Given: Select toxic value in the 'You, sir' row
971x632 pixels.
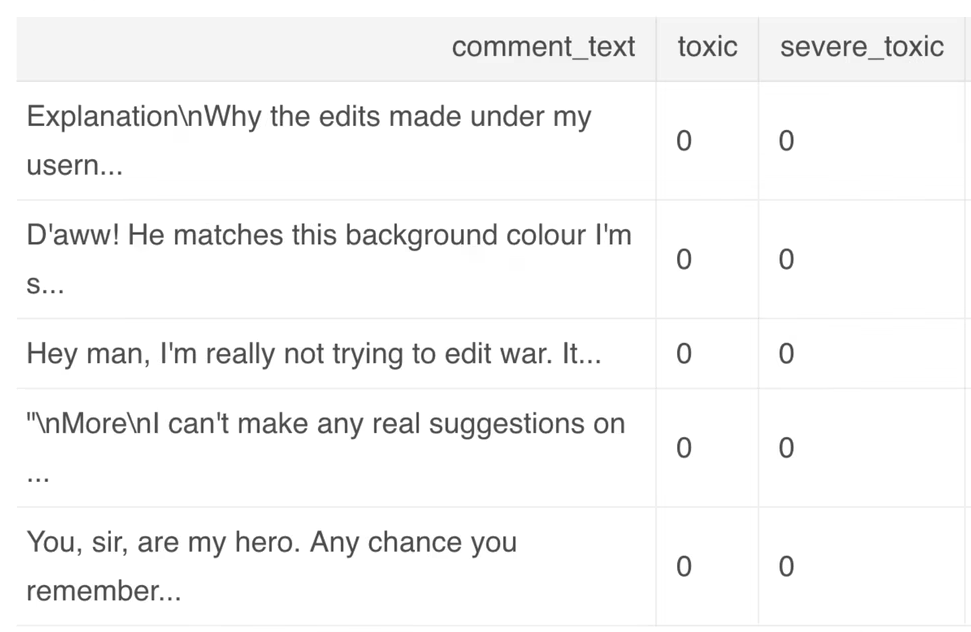Looking at the screenshot, I should pyautogui.click(x=684, y=567).
